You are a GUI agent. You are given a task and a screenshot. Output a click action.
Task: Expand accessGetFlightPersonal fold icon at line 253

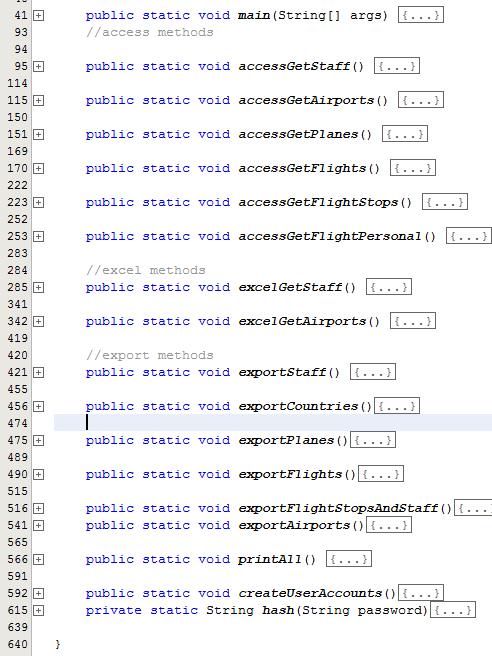38,236
